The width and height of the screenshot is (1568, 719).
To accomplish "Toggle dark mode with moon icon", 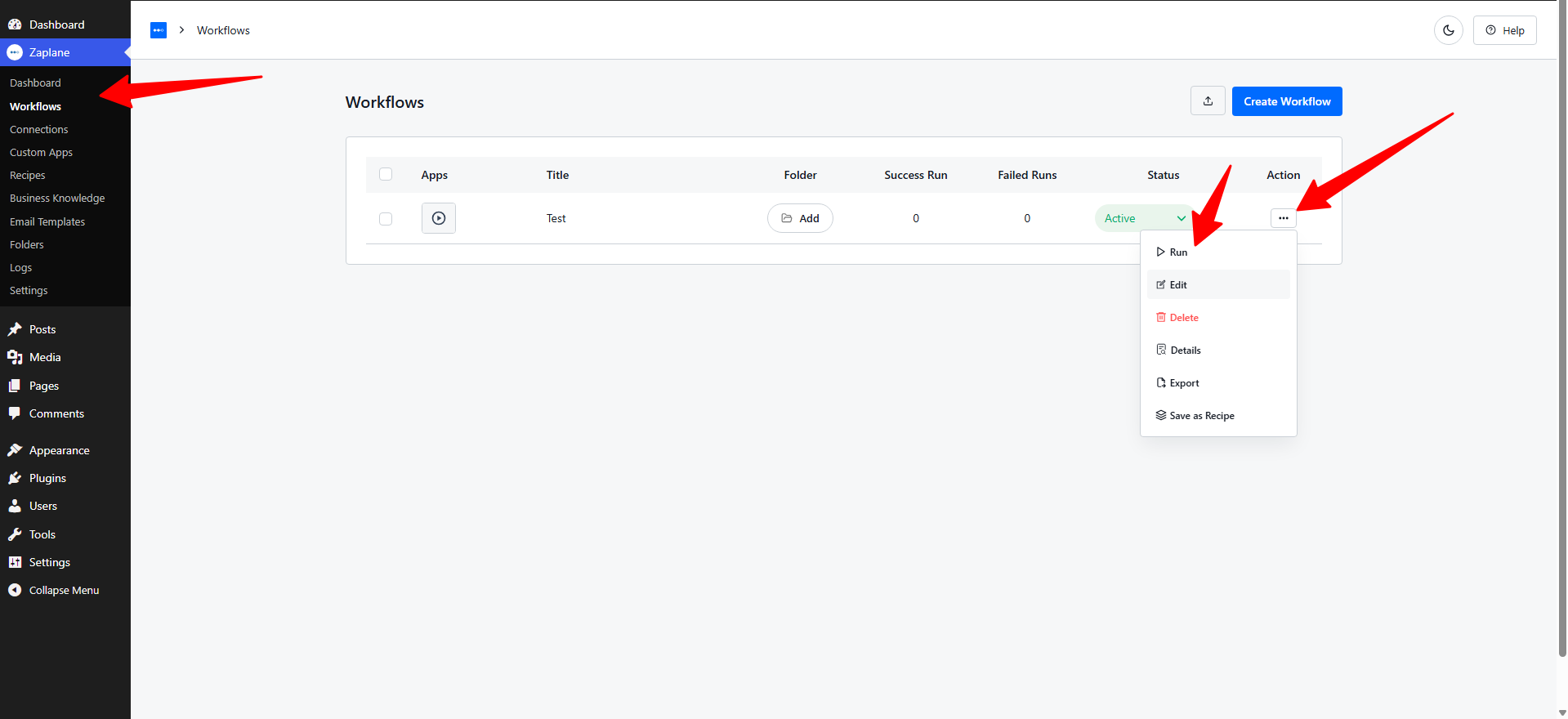I will 1448,30.
